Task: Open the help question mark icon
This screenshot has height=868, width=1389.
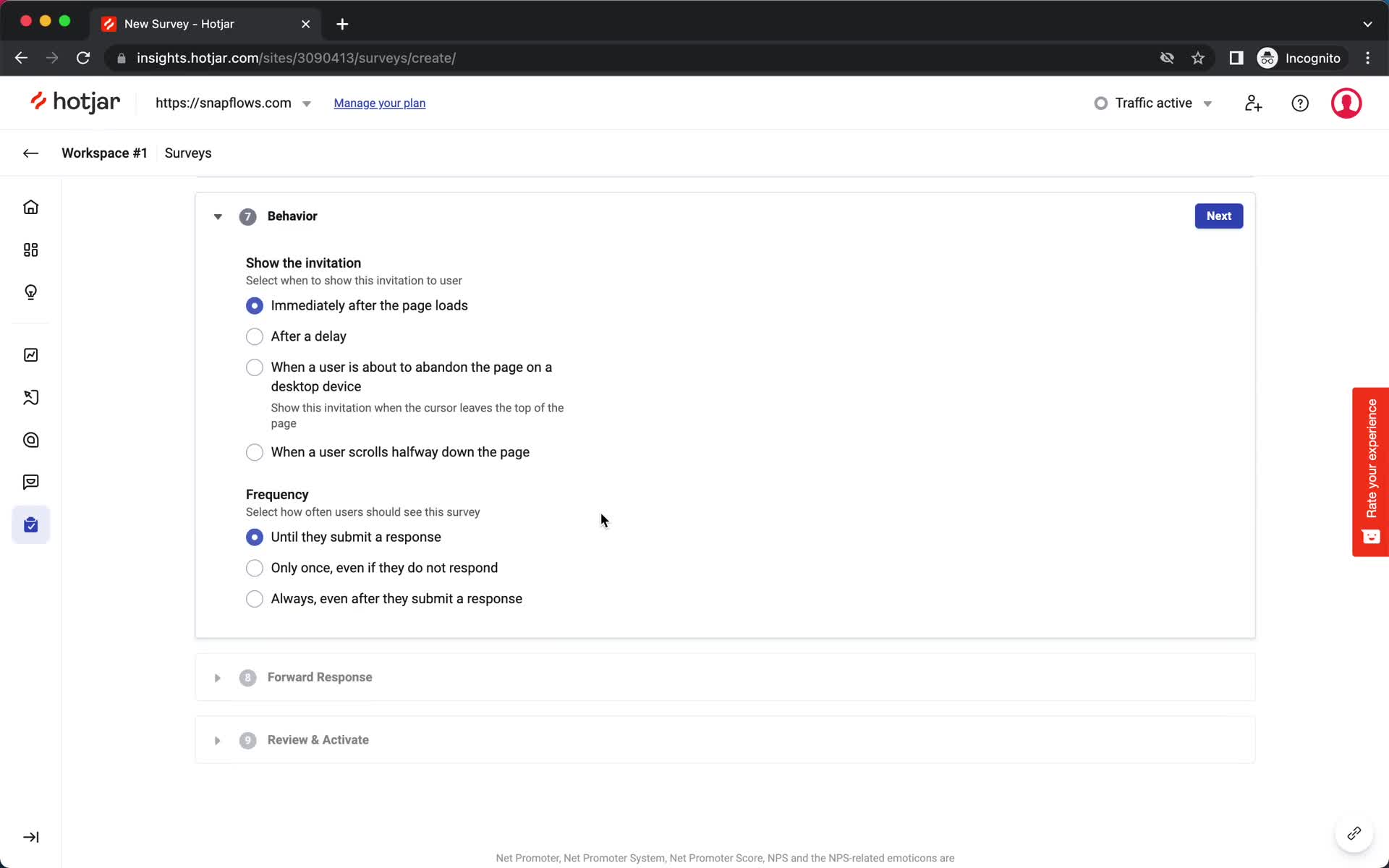Action: pyautogui.click(x=1300, y=103)
